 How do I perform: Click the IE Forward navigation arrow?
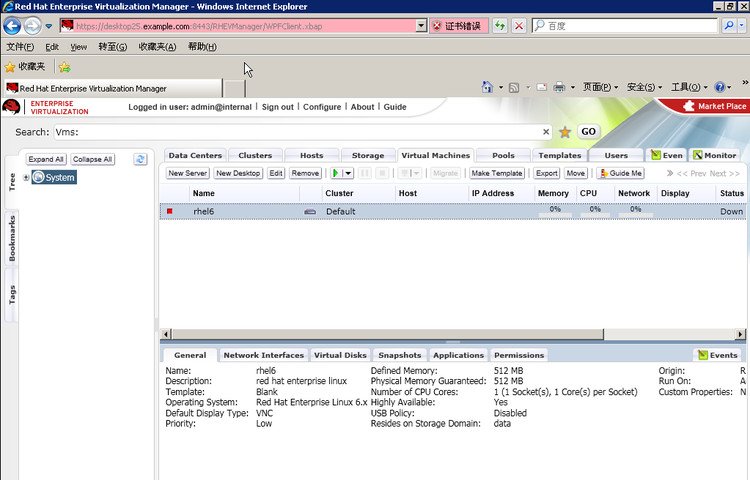32,26
